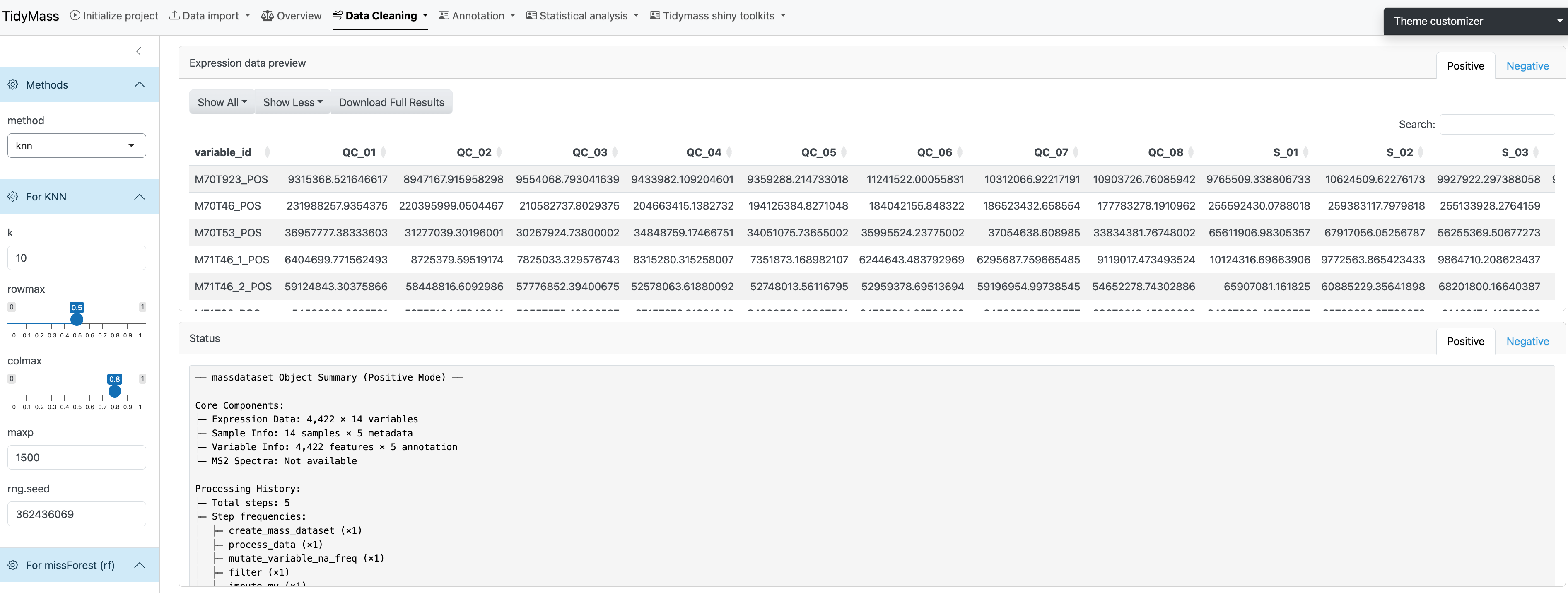
Task: Click the sidebar collapse chevron icon
Action: coord(139,51)
